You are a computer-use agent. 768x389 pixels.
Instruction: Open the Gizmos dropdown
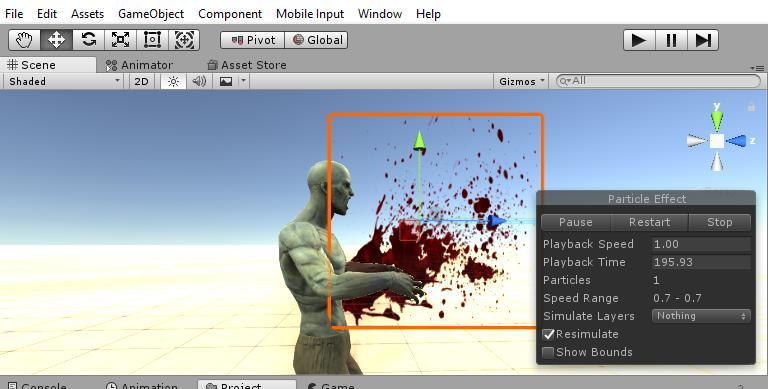pyautogui.click(x=522, y=81)
